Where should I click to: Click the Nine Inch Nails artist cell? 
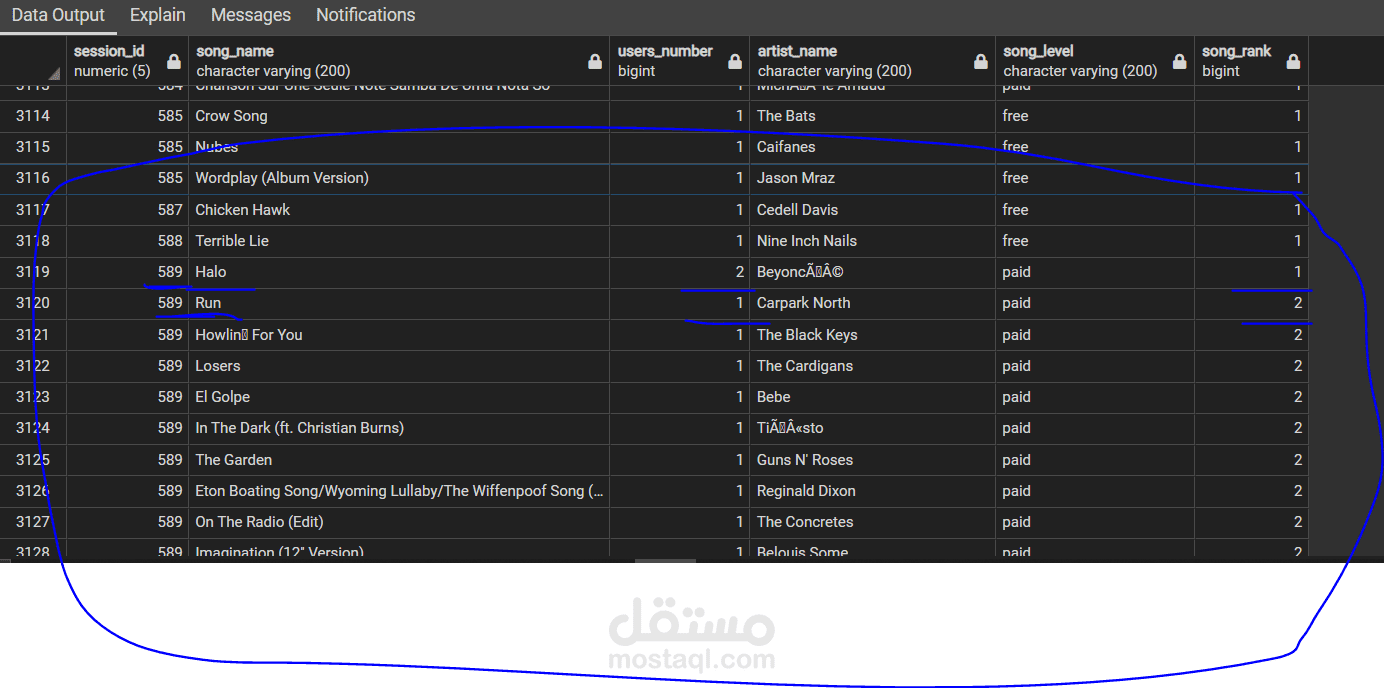(x=872, y=241)
